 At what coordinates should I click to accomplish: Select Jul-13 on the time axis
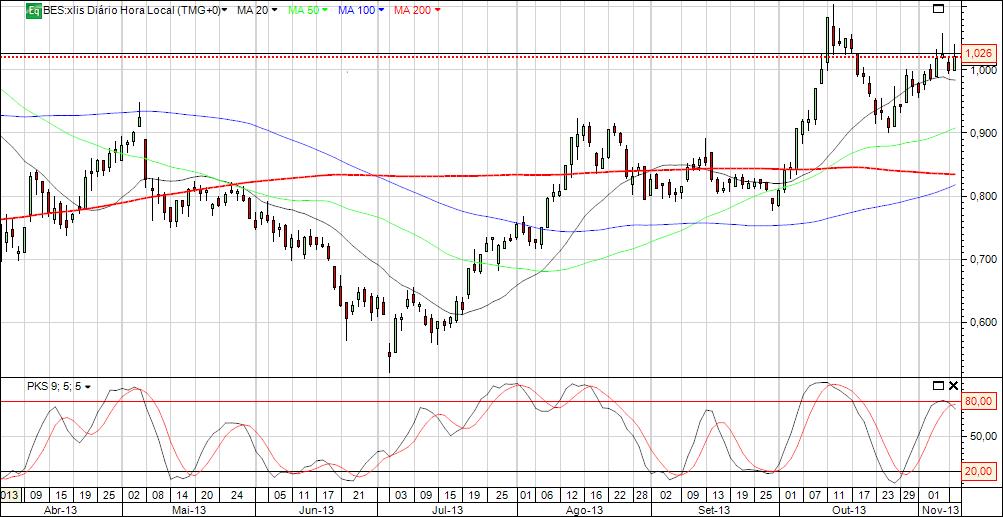(x=448, y=510)
